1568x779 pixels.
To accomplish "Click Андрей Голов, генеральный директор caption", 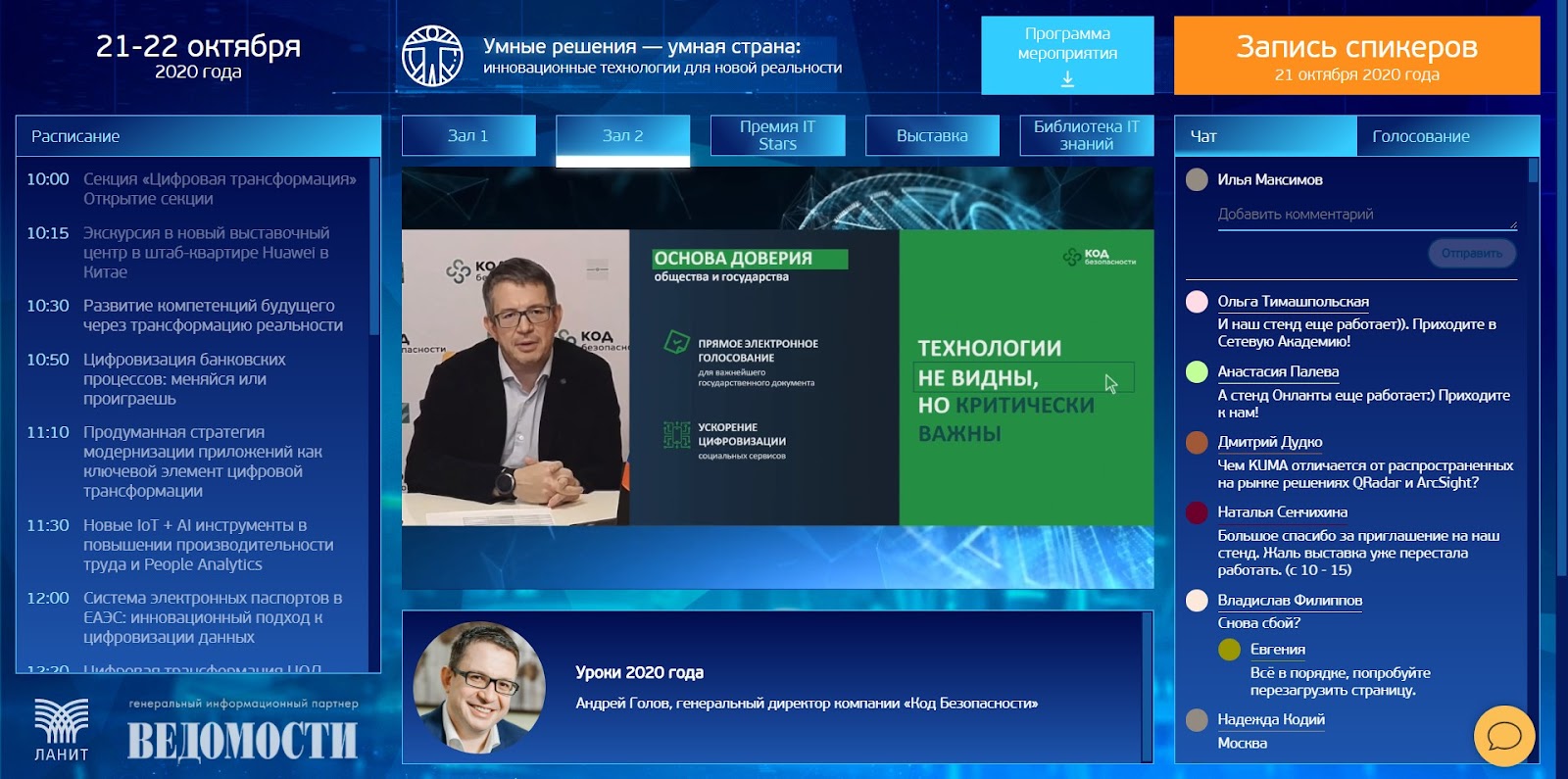I will tap(807, 704).
